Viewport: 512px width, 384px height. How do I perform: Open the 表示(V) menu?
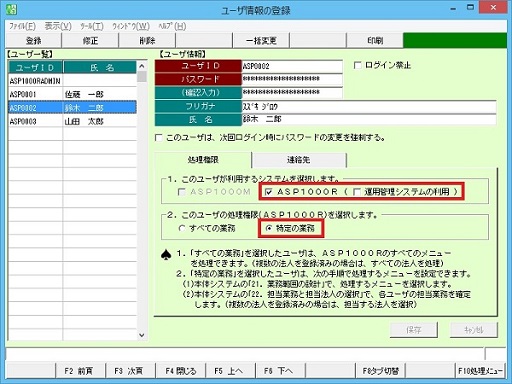(x=58, y=26)
